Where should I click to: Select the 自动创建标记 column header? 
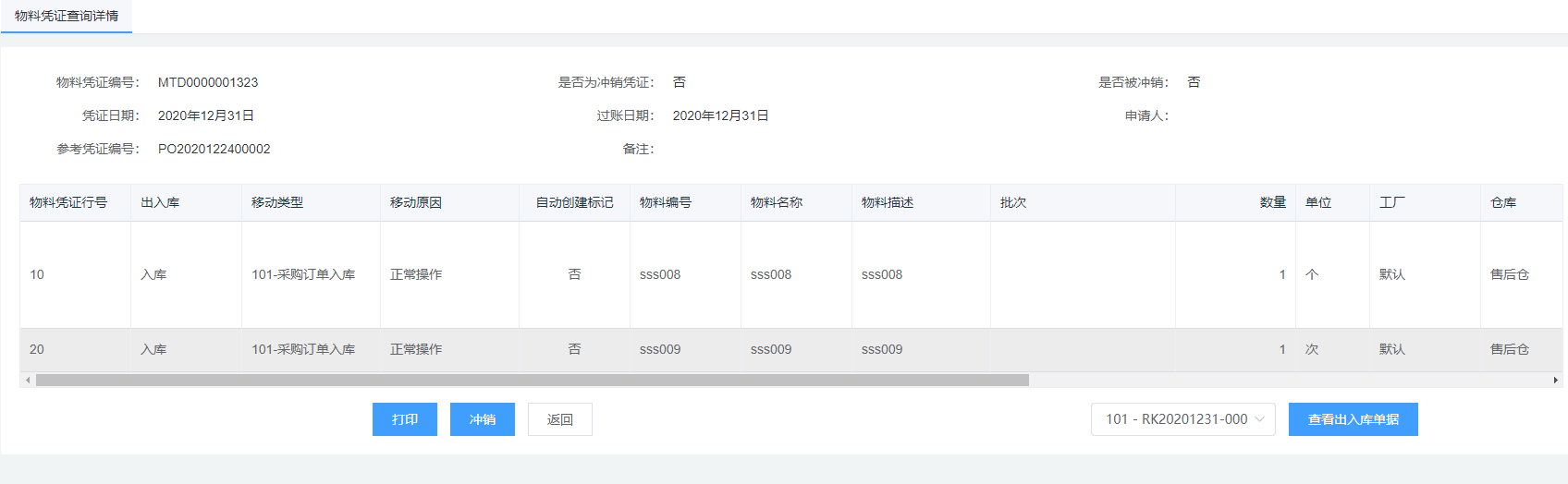click(x=574, y=202)
